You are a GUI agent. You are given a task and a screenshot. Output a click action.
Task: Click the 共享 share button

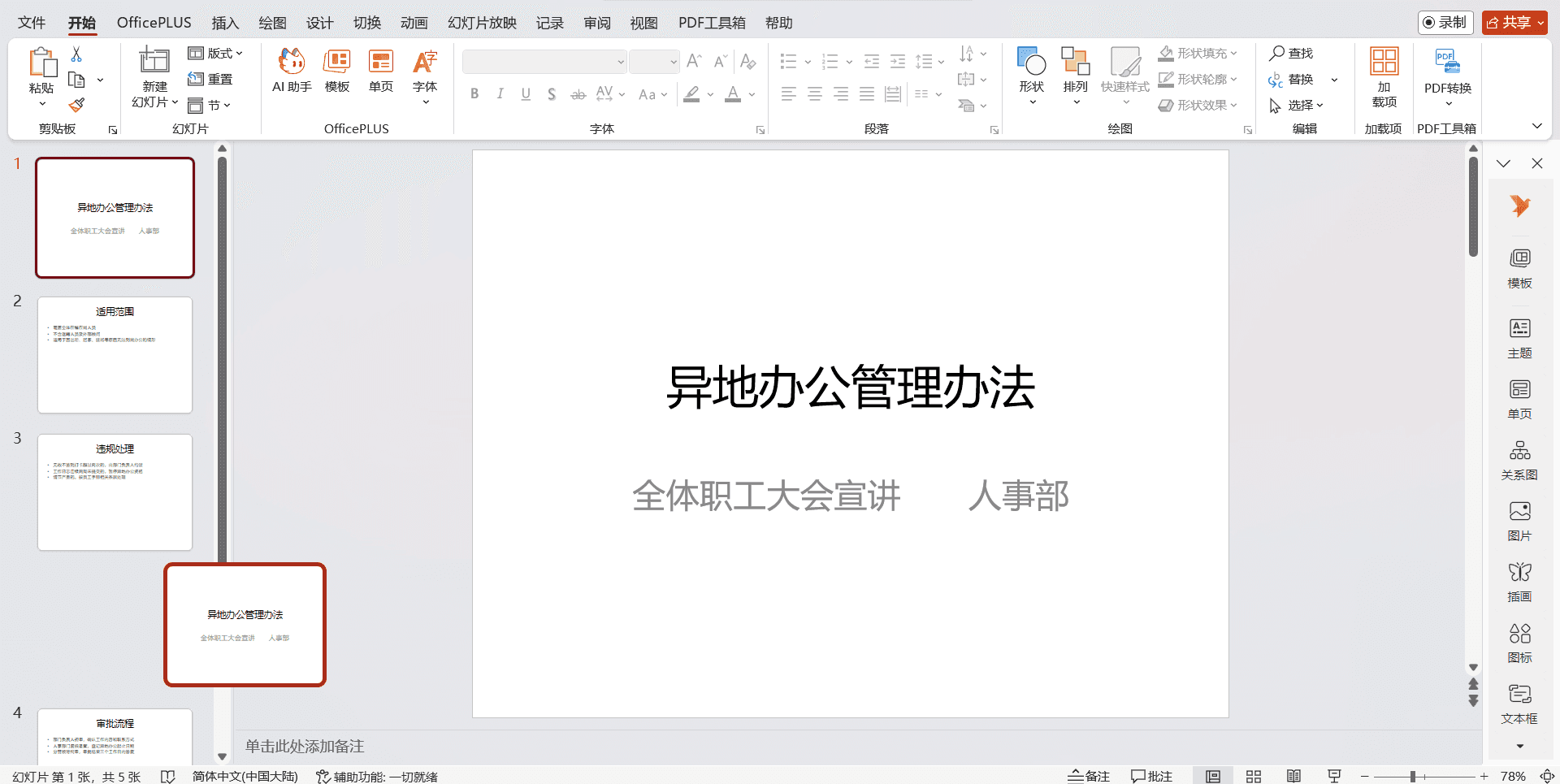point(1514,23)
